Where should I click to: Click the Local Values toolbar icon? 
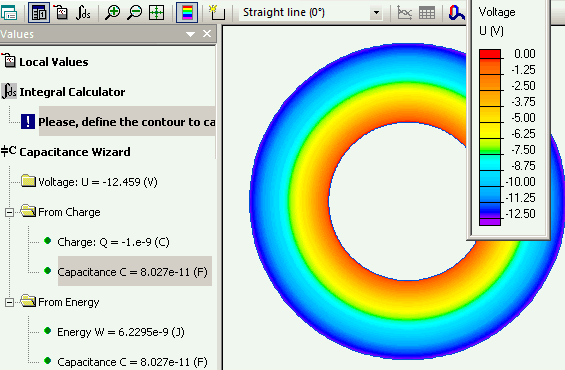coord(62,13)
